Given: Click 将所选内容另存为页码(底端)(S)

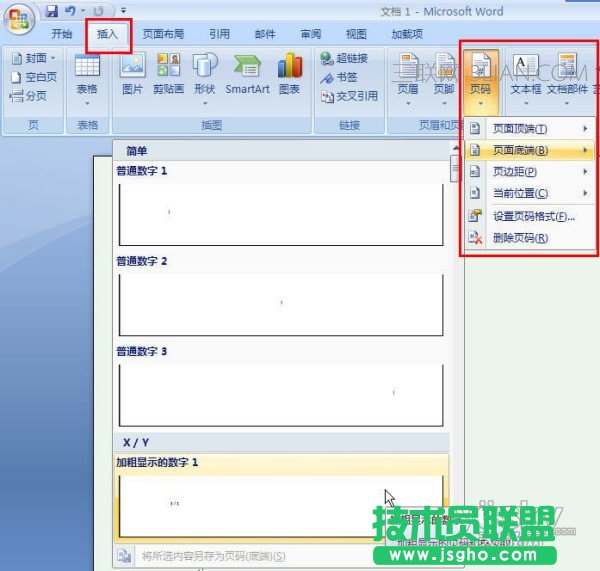Looking at the screenshot, I should (x=214, y=556).
